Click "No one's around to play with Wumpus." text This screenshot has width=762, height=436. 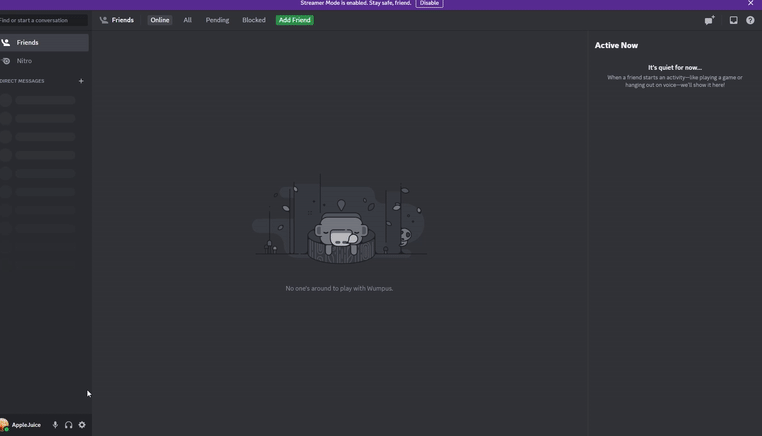[x=339, y=288]
